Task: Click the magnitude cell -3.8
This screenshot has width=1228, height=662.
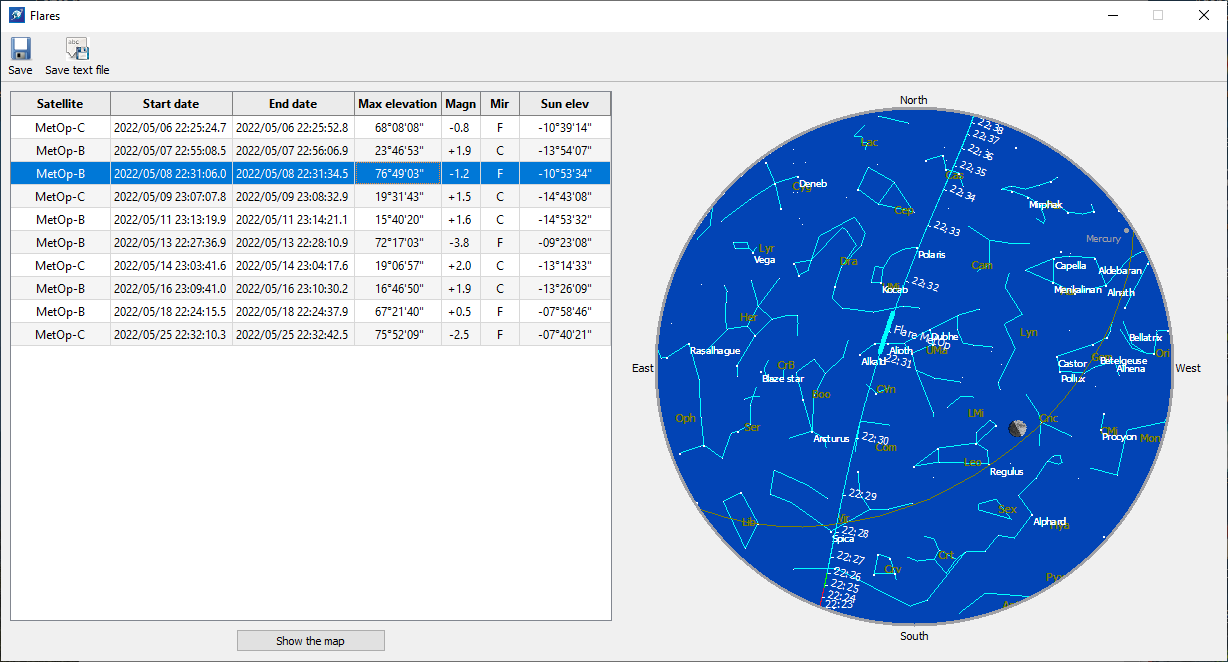Action: click(x=461, y=243)
